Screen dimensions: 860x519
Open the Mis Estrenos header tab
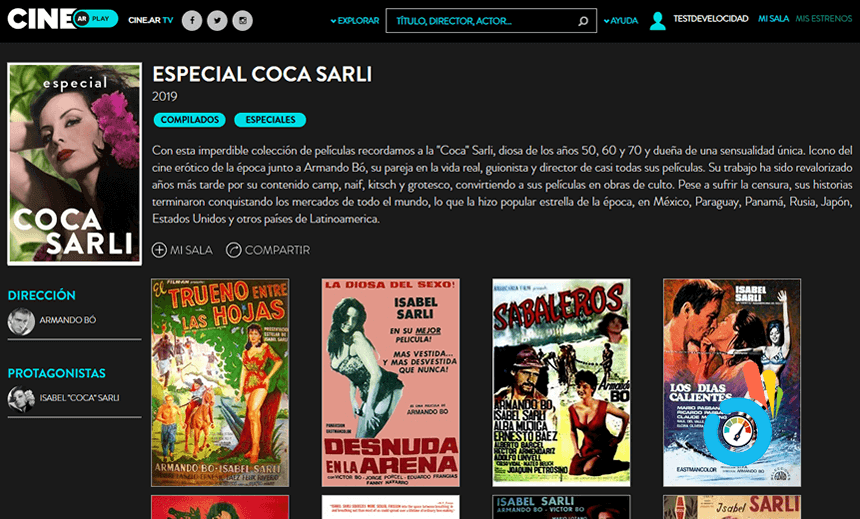coord(824,19)
